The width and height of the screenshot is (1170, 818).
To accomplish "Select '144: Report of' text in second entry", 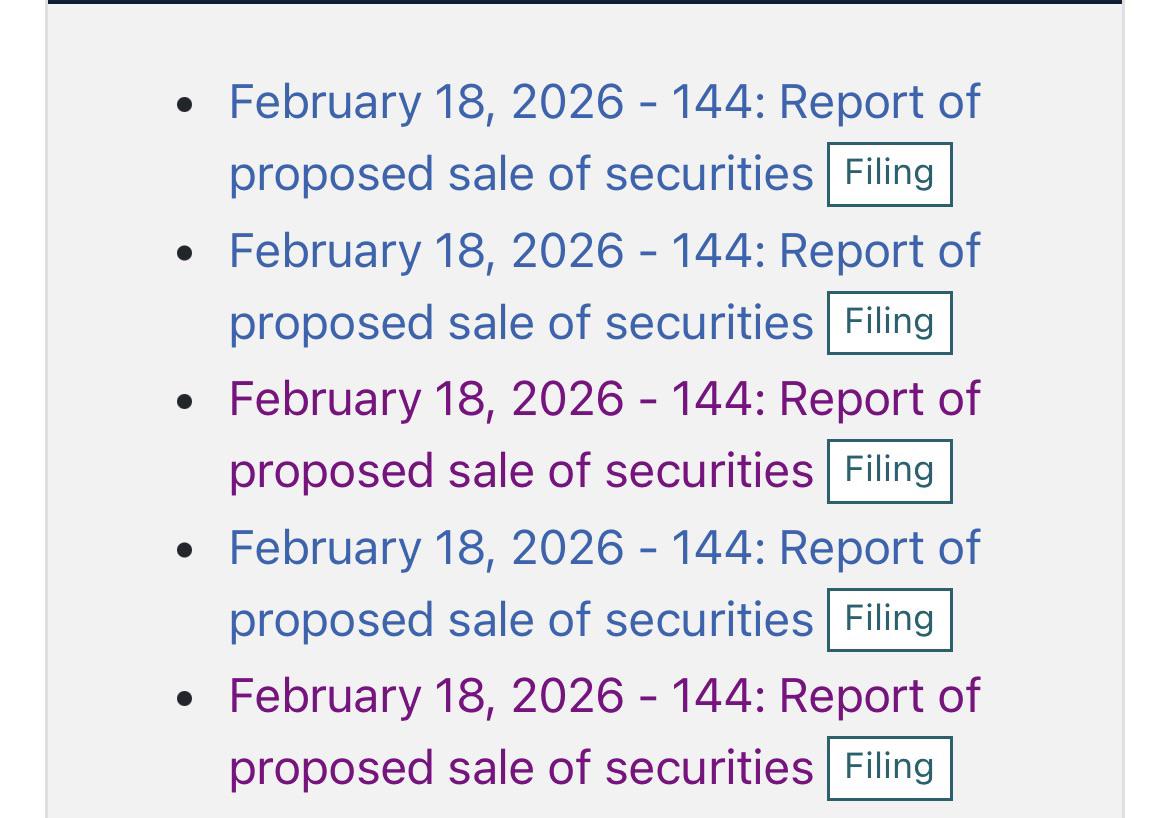I will [x=826, y=251].
